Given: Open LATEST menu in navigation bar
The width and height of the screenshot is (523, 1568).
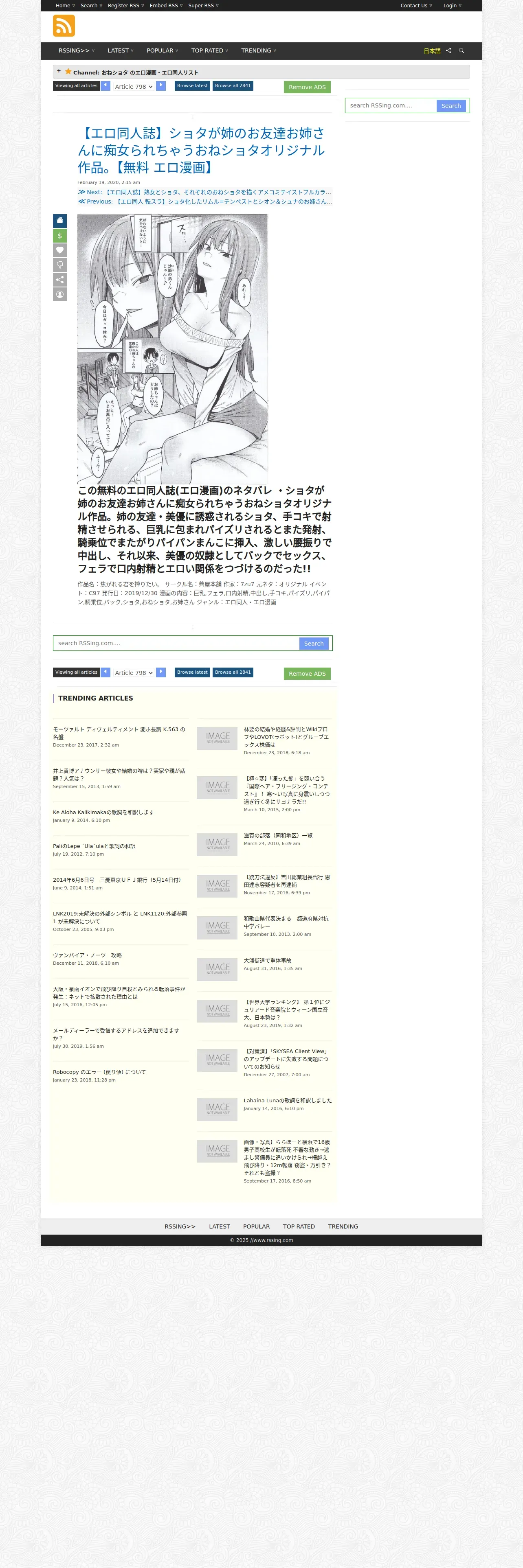Looking at the screenshot, I should click(x=121, y=50).
